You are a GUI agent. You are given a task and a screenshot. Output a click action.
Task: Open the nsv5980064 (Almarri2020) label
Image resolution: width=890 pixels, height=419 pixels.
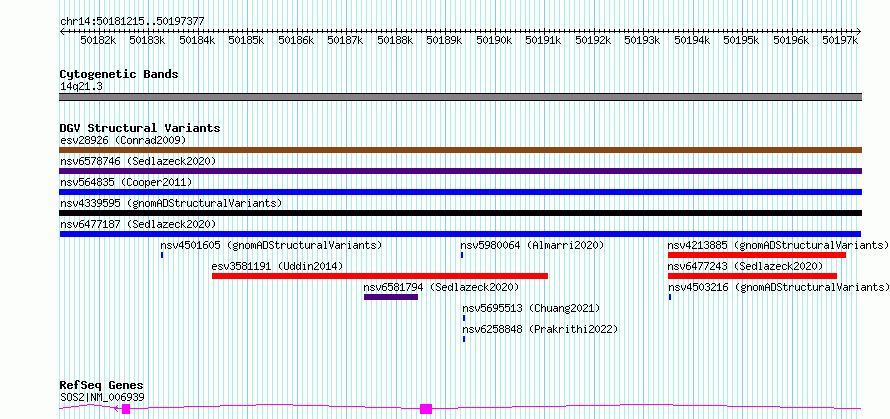532,245
